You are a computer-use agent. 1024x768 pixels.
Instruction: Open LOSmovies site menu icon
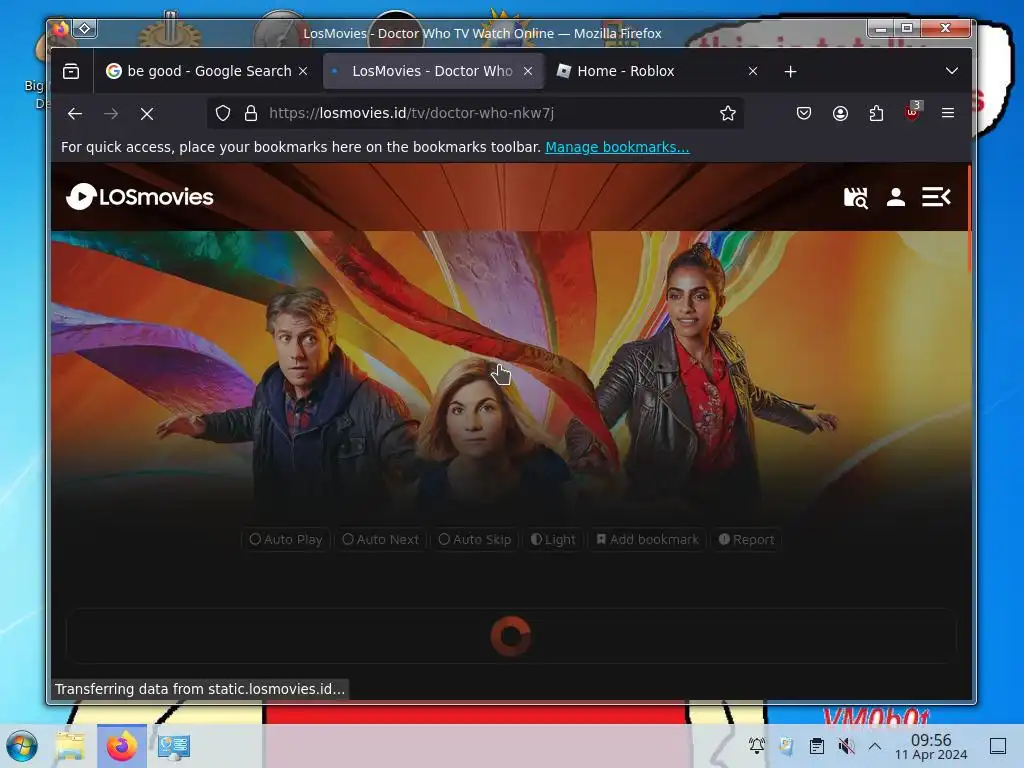pyautogui.click(x=936, y=197)
